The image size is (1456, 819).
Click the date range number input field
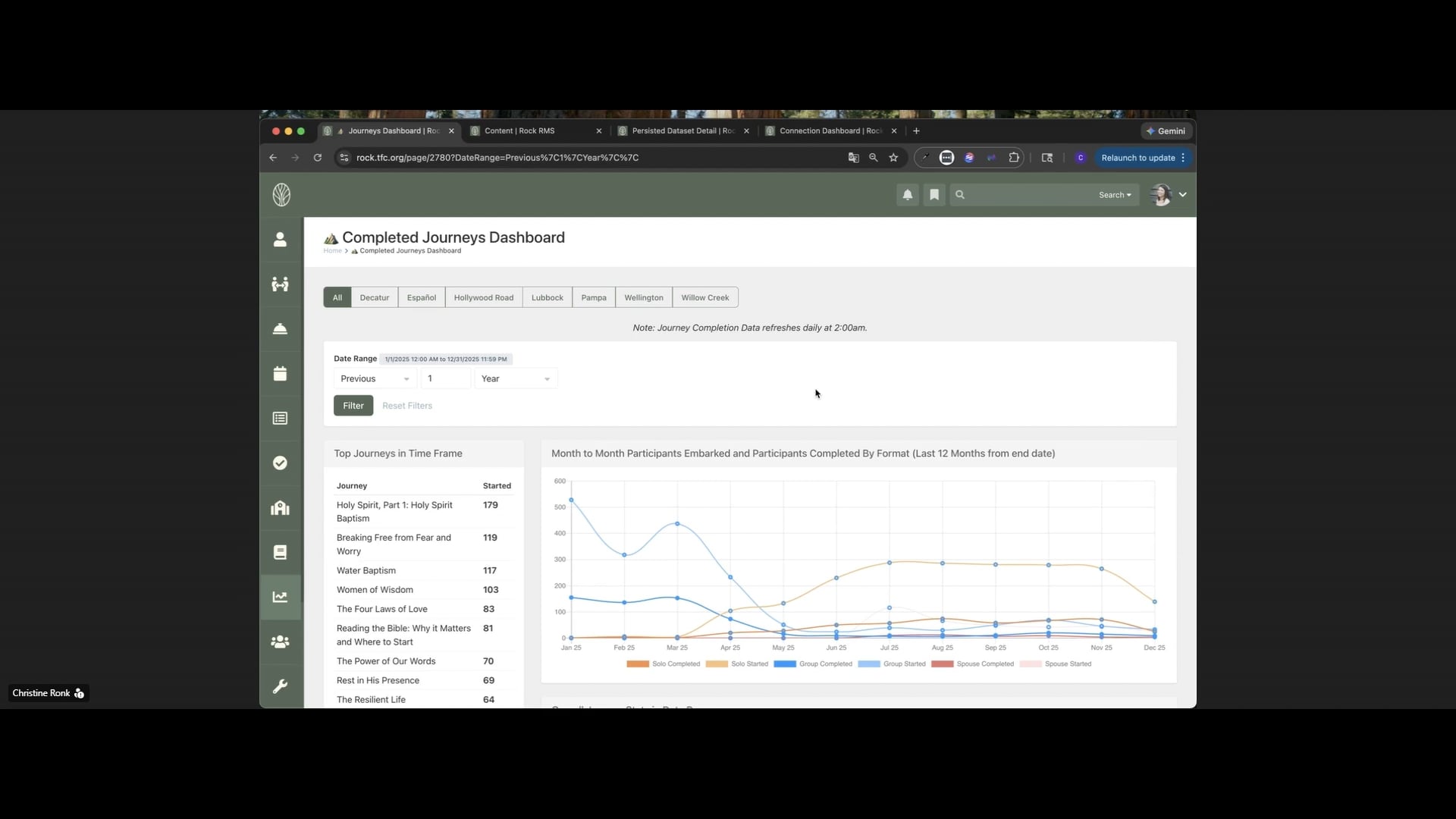(445, 378)
